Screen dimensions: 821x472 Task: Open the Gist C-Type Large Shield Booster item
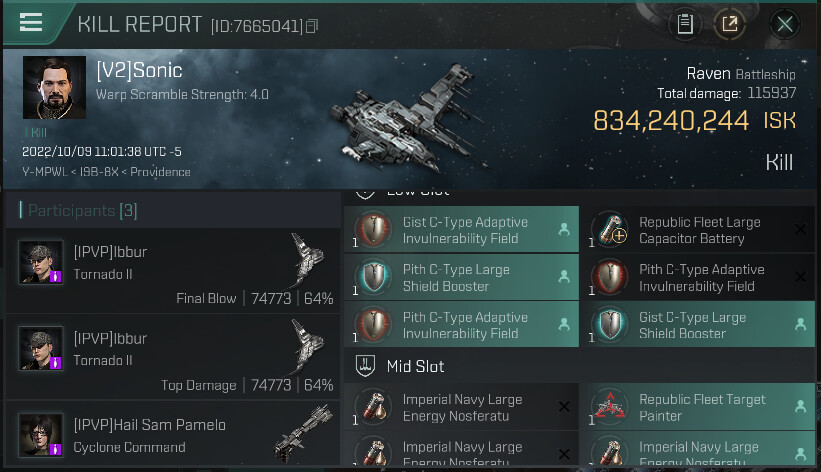pos(697,325)
